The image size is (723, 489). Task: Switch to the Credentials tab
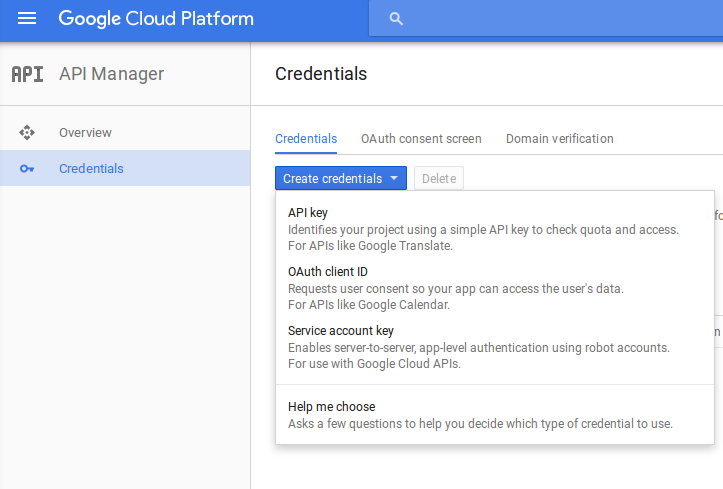tap(306, 139)
